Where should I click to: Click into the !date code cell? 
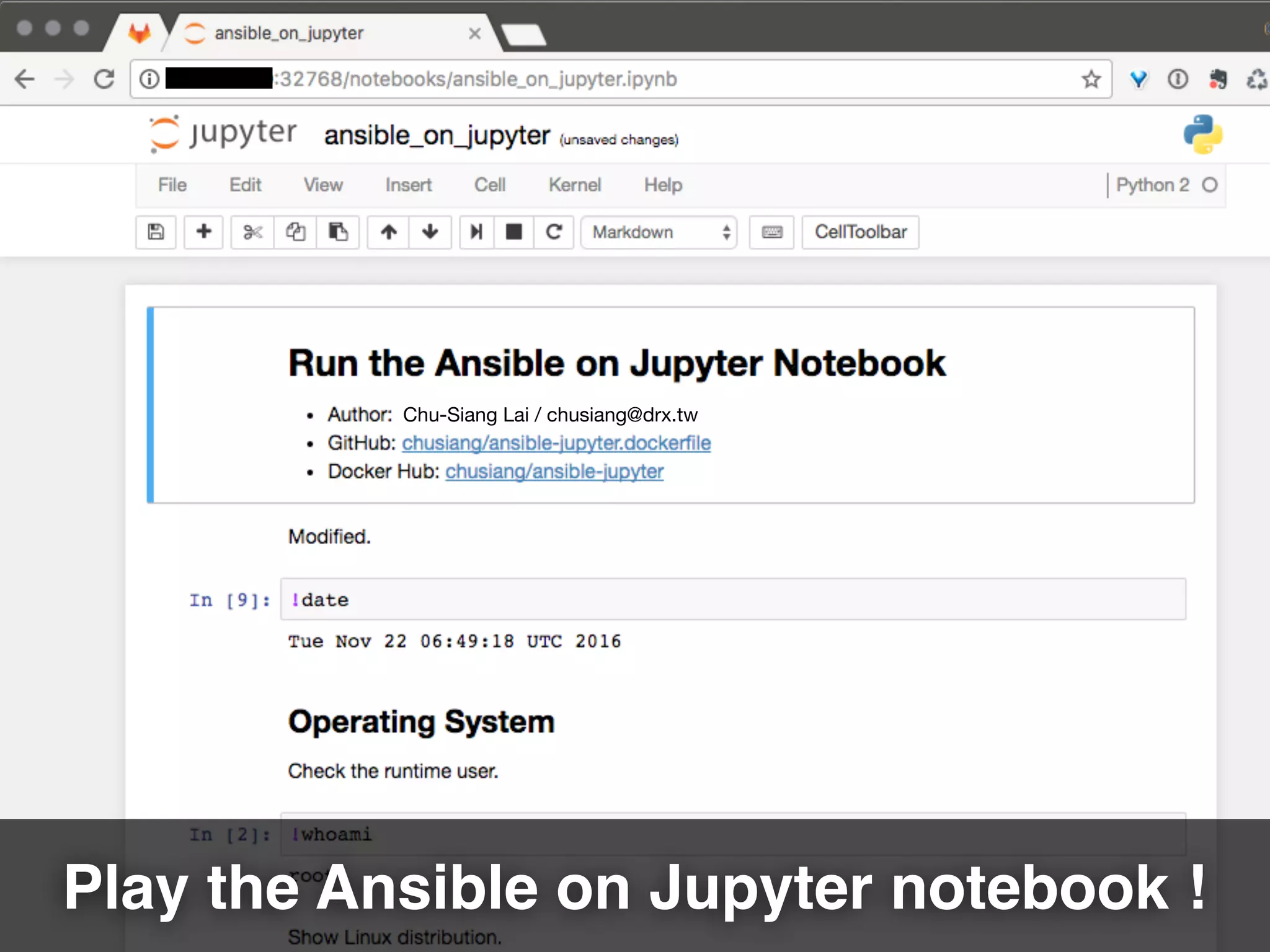pyautogui.click(x=733, y=599)
